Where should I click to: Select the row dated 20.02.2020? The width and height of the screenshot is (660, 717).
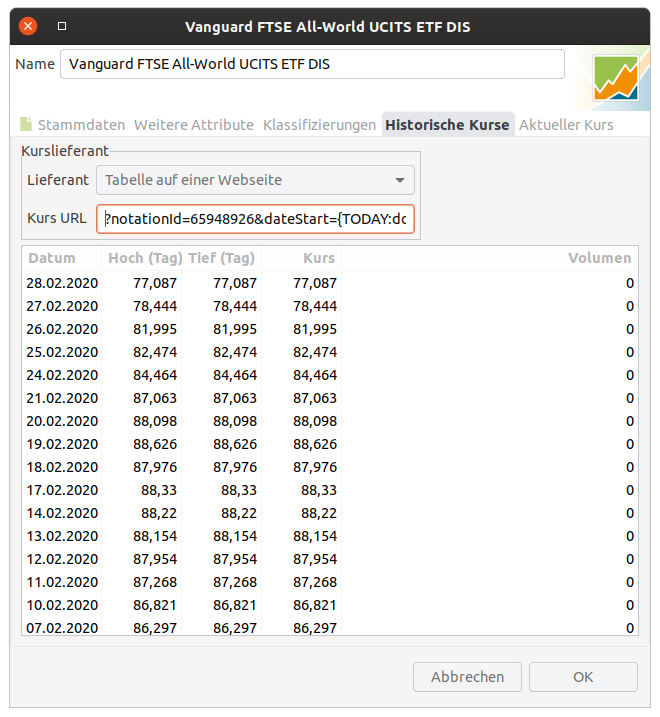[330, 421]
